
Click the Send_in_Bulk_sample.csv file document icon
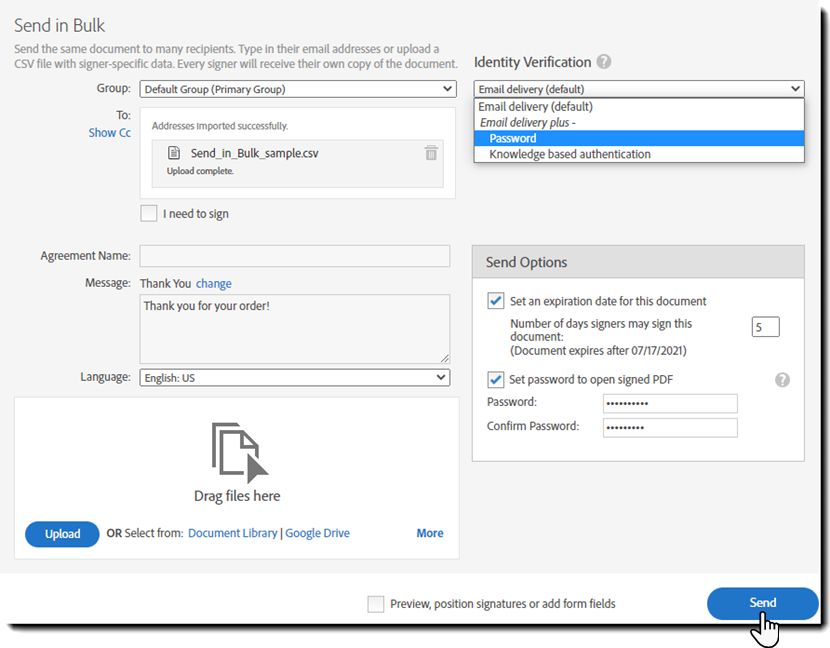click(174, 153)
